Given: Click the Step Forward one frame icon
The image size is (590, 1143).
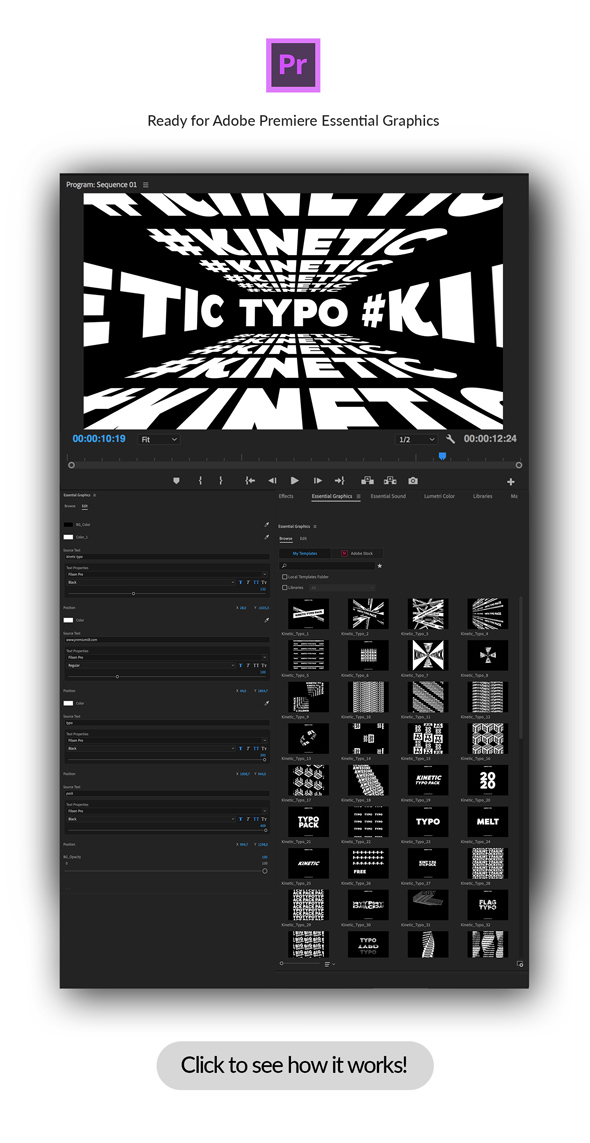Looking at the screenshot, I should (x=317, y=480).
